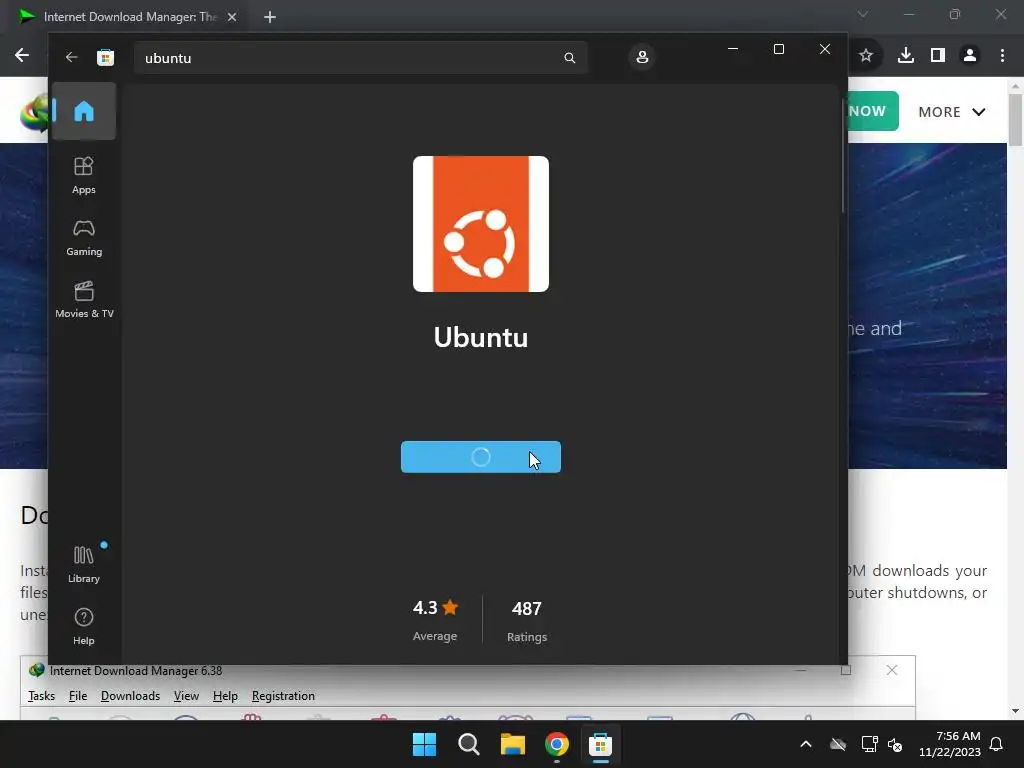Close the IDM 6.38 screenshot window

891,671
